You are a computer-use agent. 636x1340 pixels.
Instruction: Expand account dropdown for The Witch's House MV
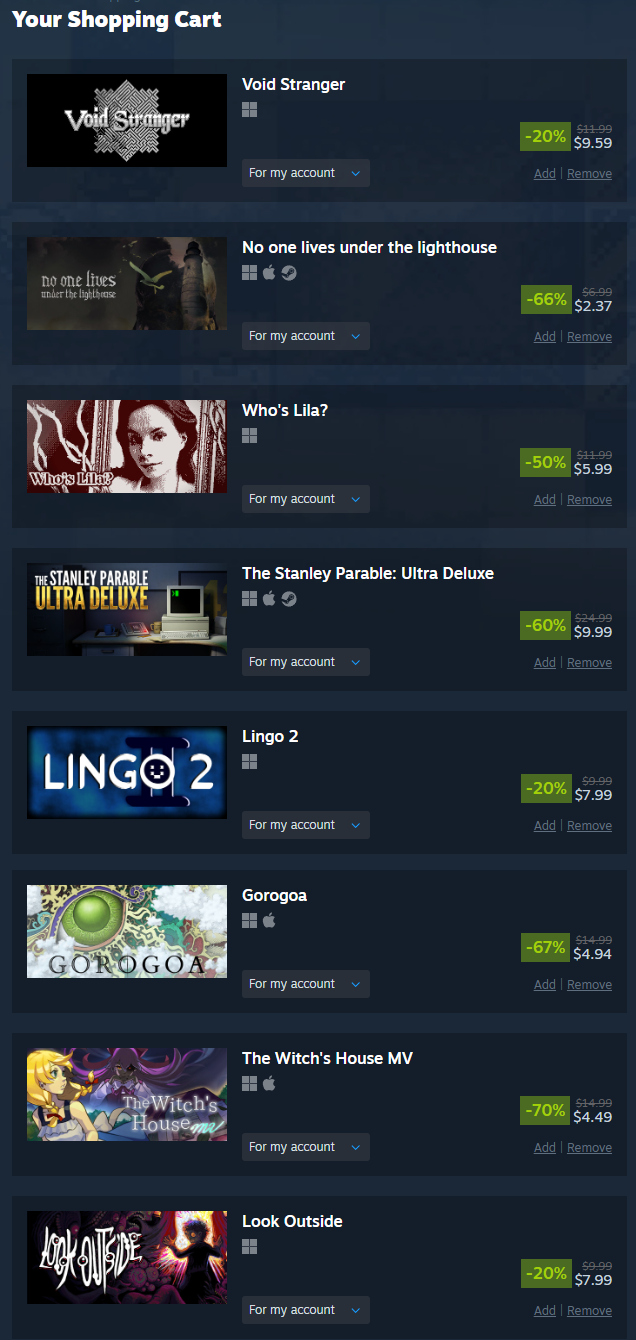coord(306,1147)
